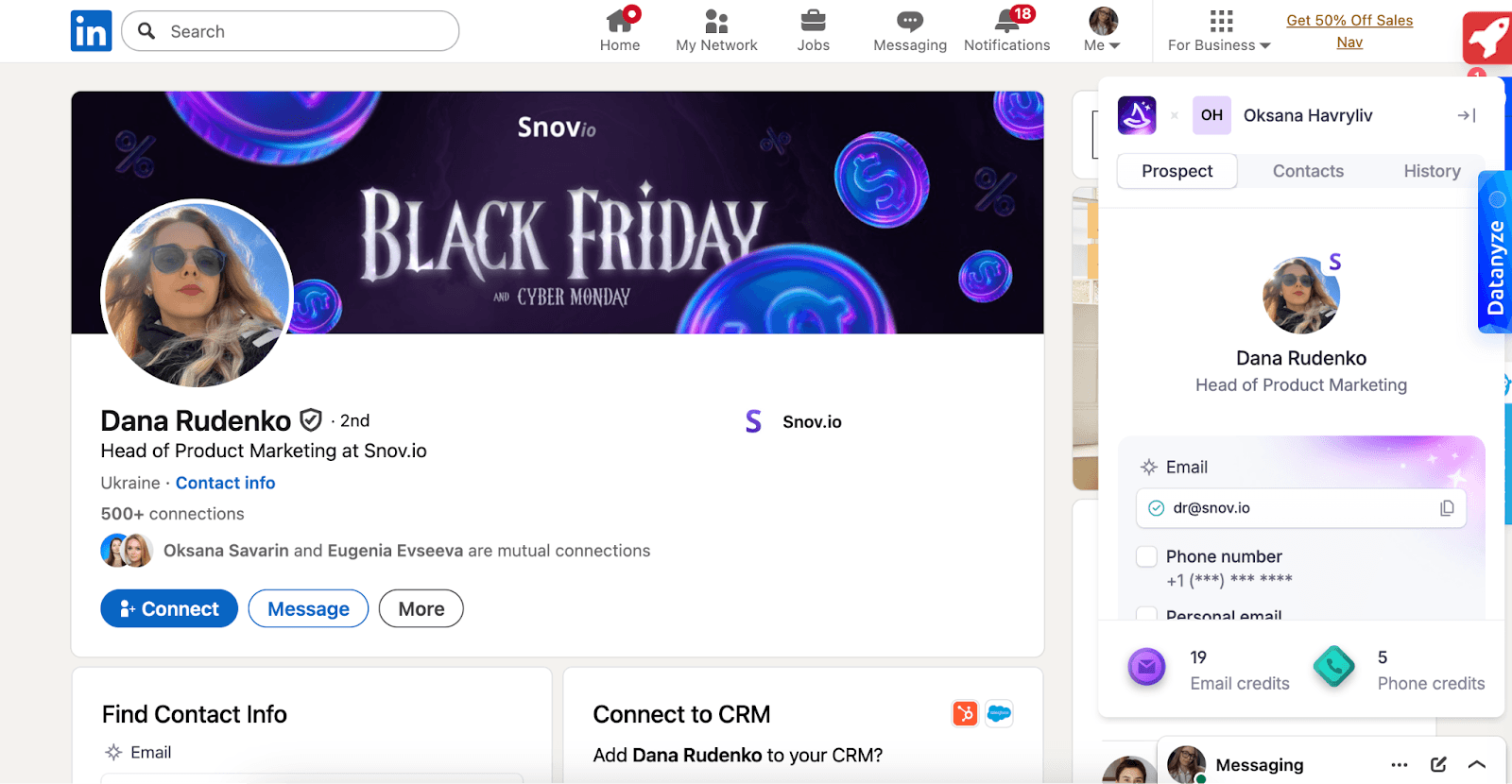Open the Contact info link
The height and width of the screenshot is (784, 1512).
tap(225, 483)
